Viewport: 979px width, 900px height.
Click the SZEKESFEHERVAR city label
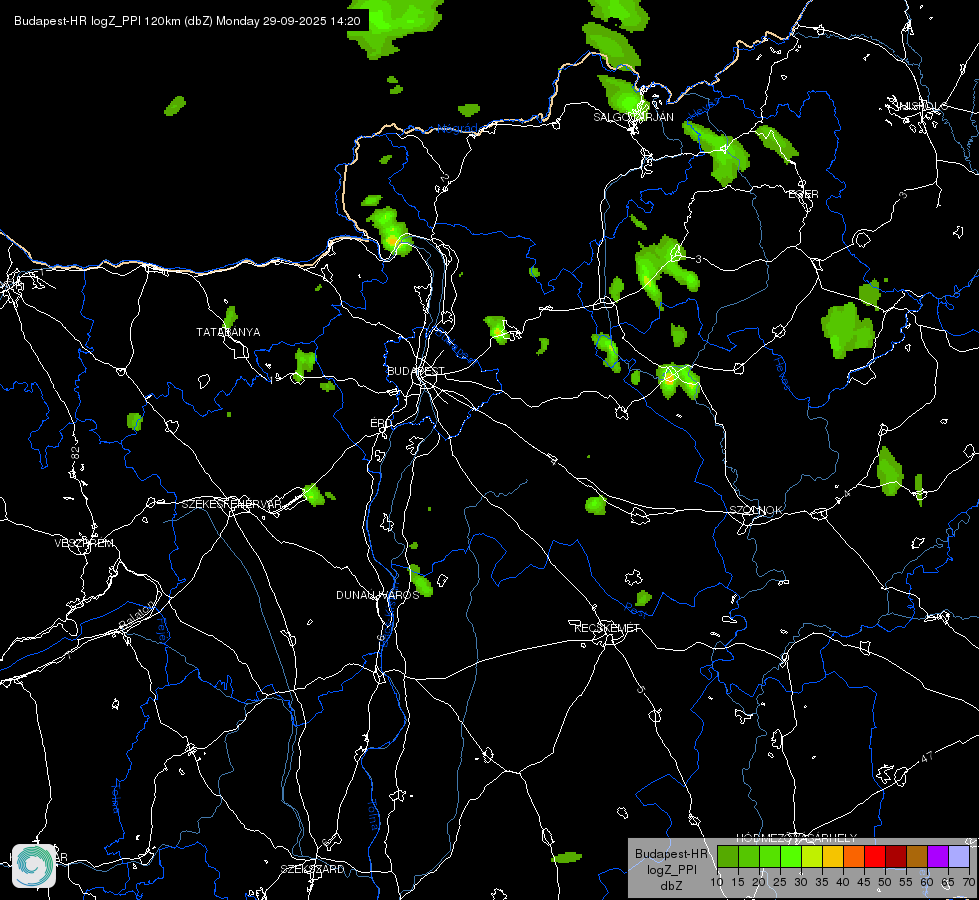[232, 504]
